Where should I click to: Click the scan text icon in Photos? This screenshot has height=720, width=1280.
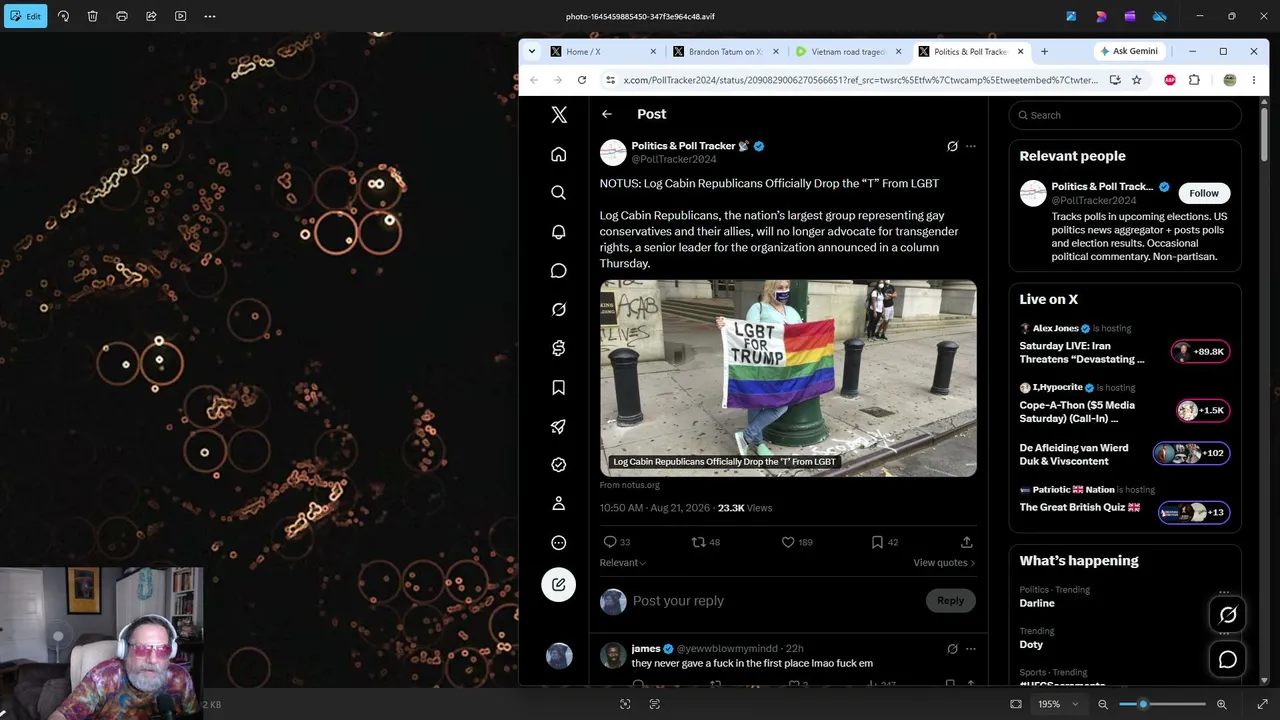[655, 704]
